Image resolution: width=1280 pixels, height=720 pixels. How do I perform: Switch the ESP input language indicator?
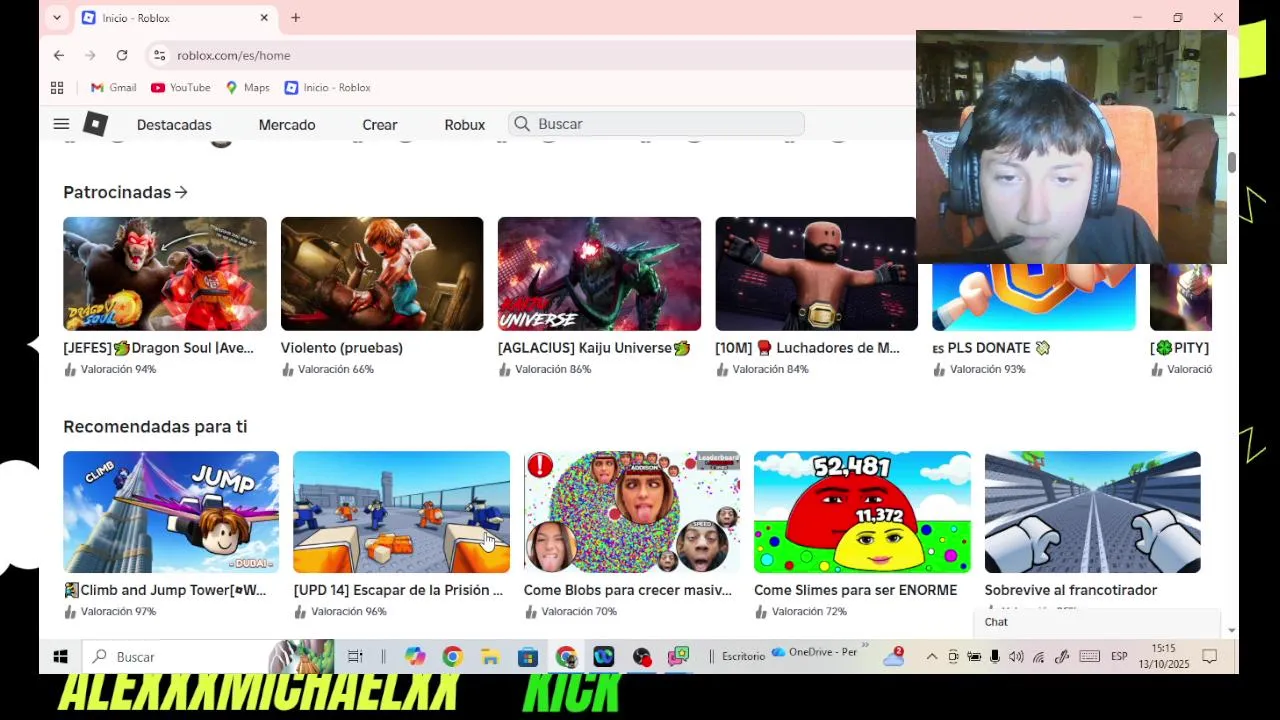pyautogui.click(x=1119, y=657)
